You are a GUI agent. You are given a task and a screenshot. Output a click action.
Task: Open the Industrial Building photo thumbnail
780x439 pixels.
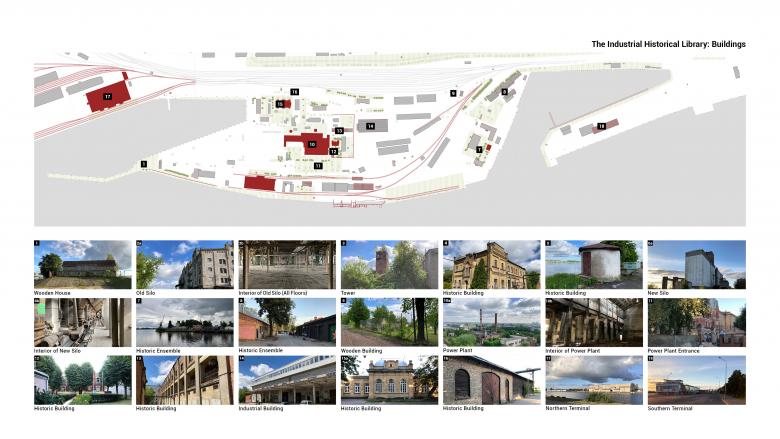(x=287, y=379)
